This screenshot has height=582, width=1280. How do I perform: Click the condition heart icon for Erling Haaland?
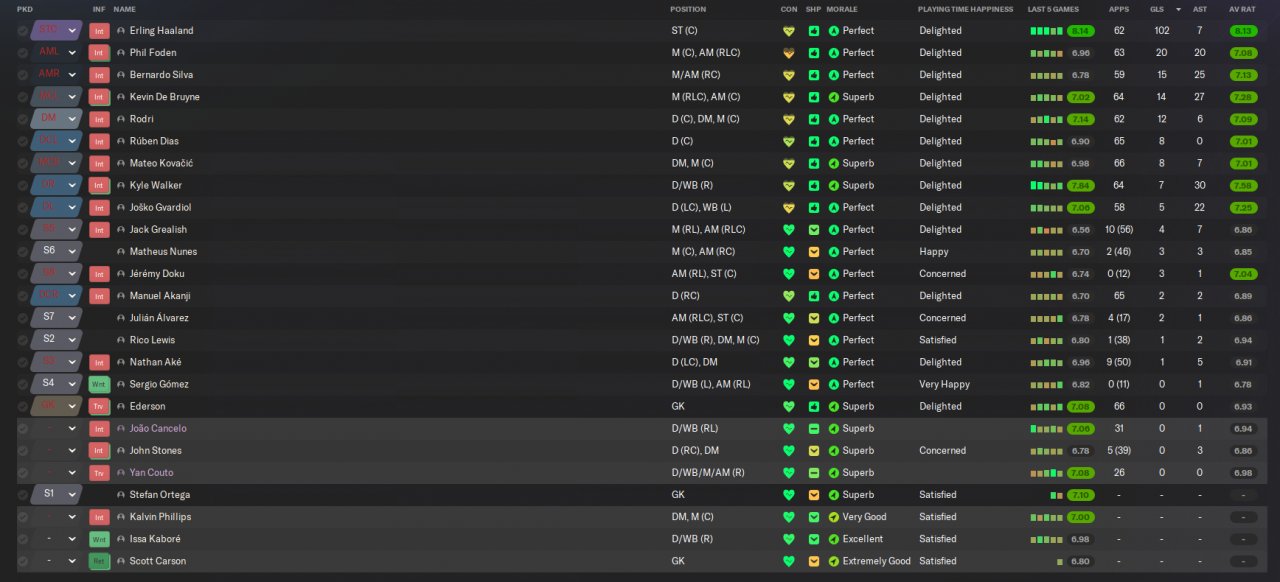coord(788,31)
